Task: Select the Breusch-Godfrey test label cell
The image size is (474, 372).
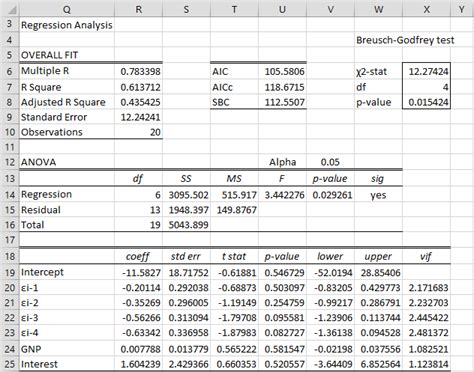Action: (405, 40)
